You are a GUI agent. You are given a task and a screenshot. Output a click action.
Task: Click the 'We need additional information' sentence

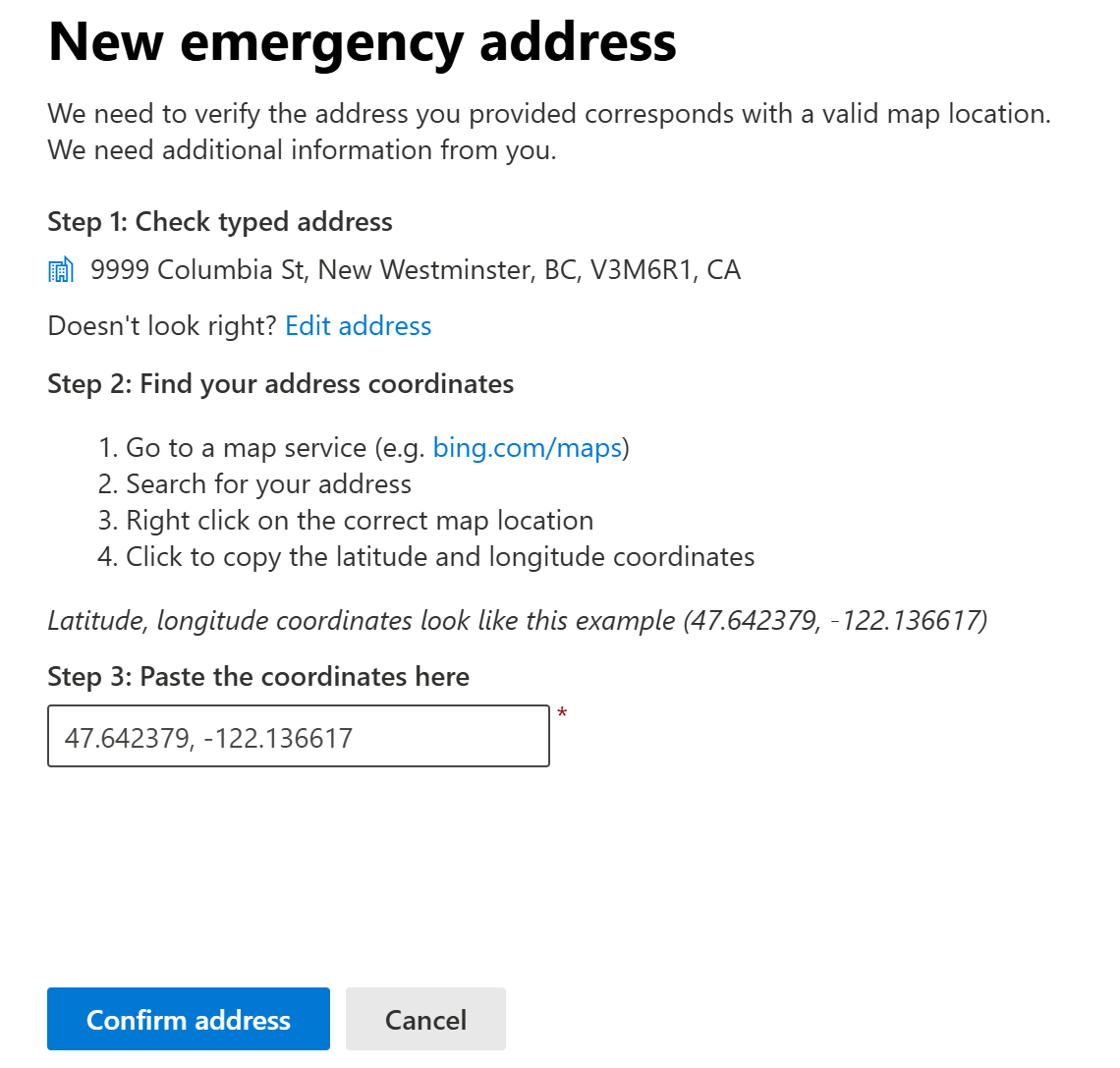302,150
